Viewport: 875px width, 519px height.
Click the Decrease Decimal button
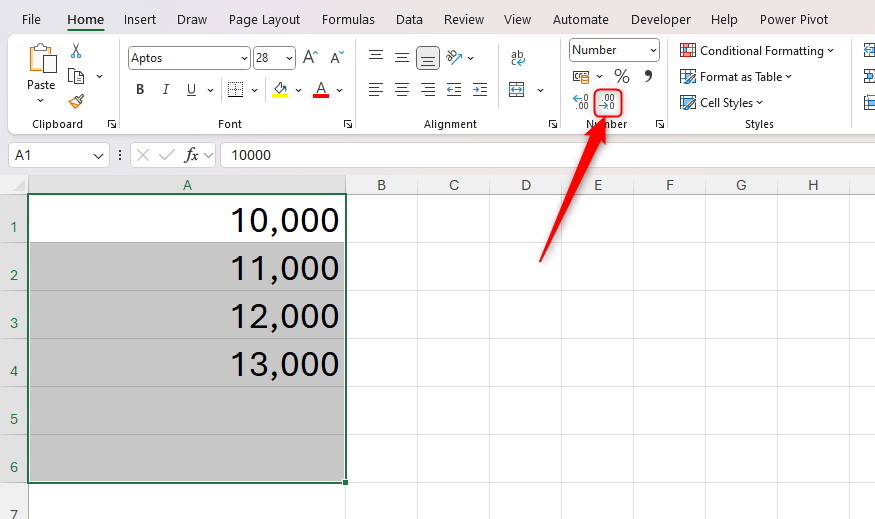coord(608,102)
